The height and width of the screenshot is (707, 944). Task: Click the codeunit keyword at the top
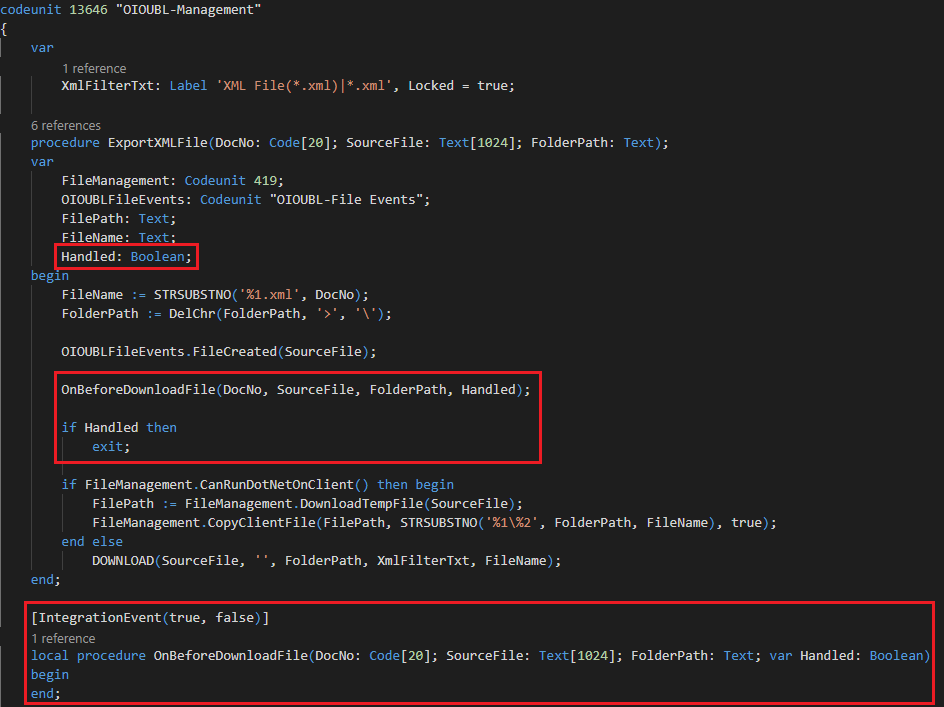tap(31, 9)
